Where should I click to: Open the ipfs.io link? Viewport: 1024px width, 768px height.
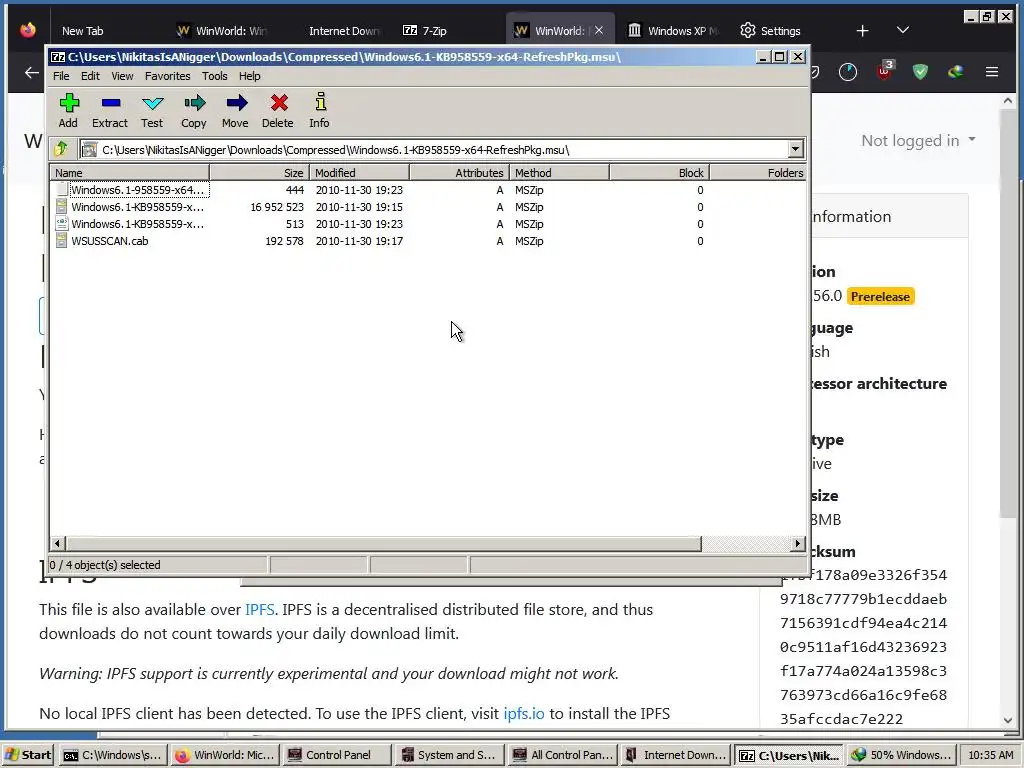tap(524, 713)
